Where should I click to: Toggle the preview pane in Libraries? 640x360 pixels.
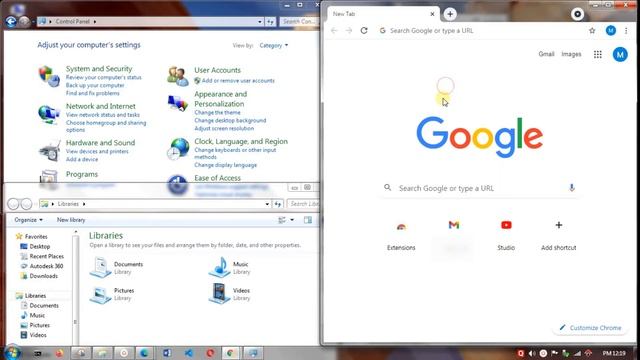tap(308, 220)
